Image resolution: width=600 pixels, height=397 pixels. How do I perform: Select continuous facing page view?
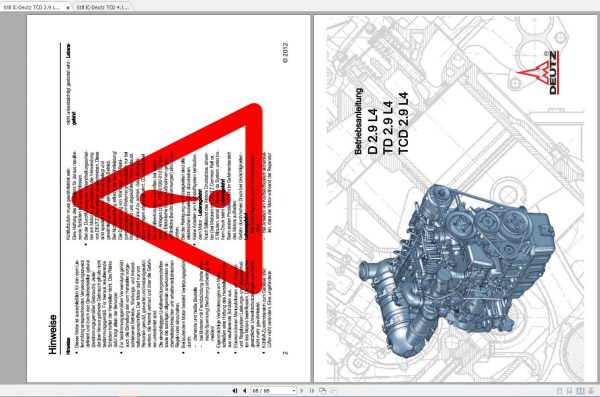click(x=591, y=391)
